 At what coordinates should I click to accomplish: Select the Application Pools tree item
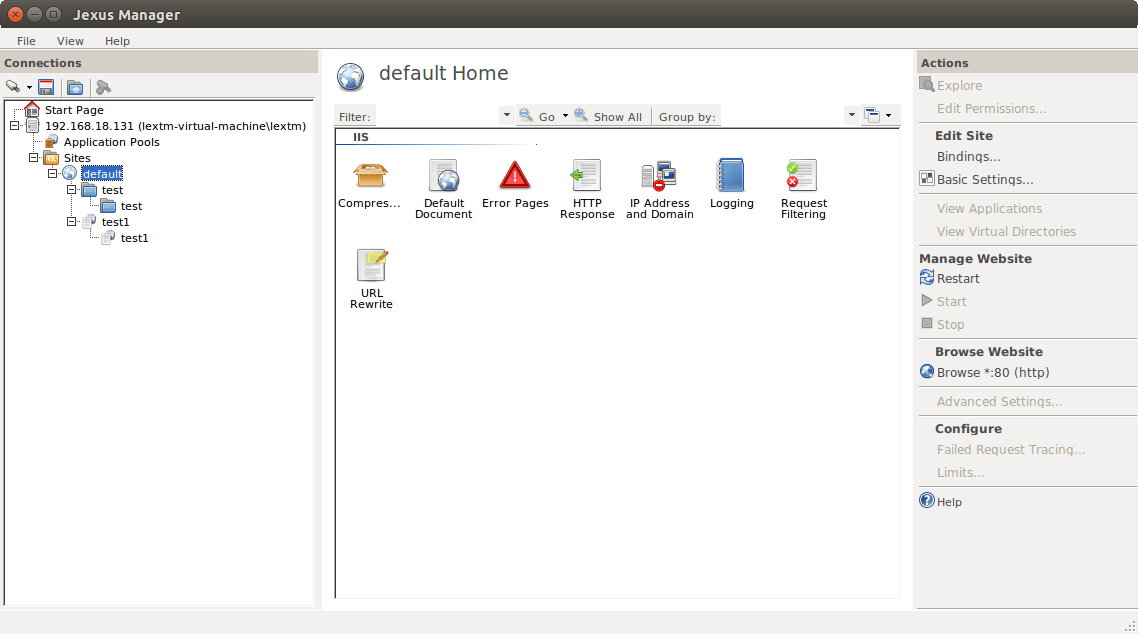pos(111,142)
